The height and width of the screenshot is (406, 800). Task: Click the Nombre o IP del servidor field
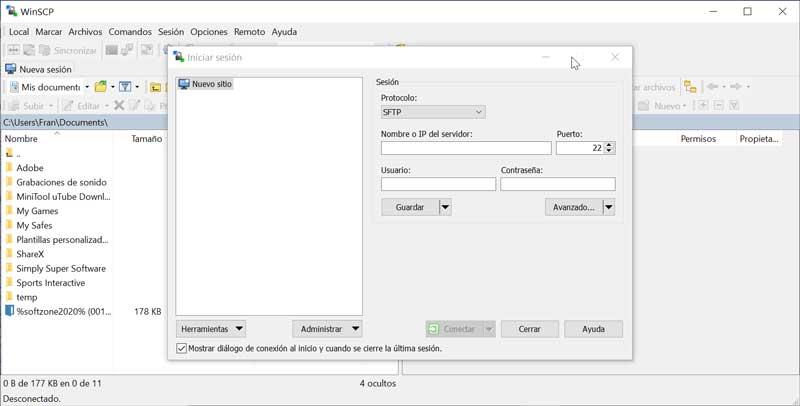click(x=466, y=148)
